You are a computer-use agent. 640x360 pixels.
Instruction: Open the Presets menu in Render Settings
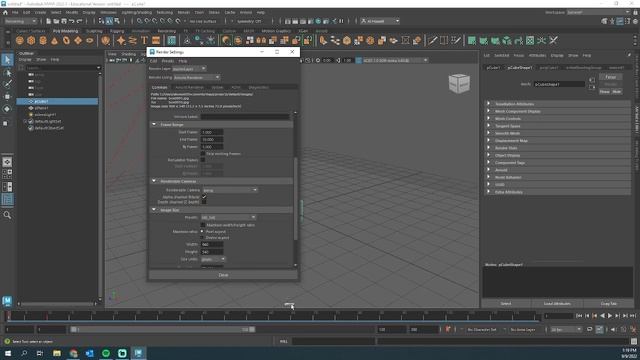click(x=168, y=61)
